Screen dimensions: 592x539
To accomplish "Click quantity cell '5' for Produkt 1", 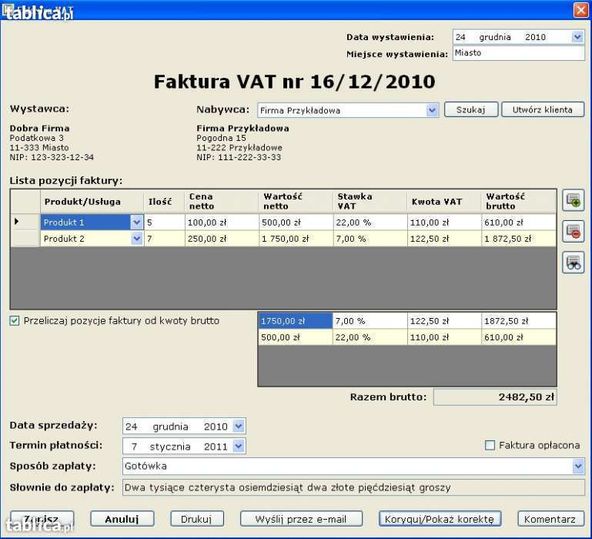I will (x=164, y=222).
